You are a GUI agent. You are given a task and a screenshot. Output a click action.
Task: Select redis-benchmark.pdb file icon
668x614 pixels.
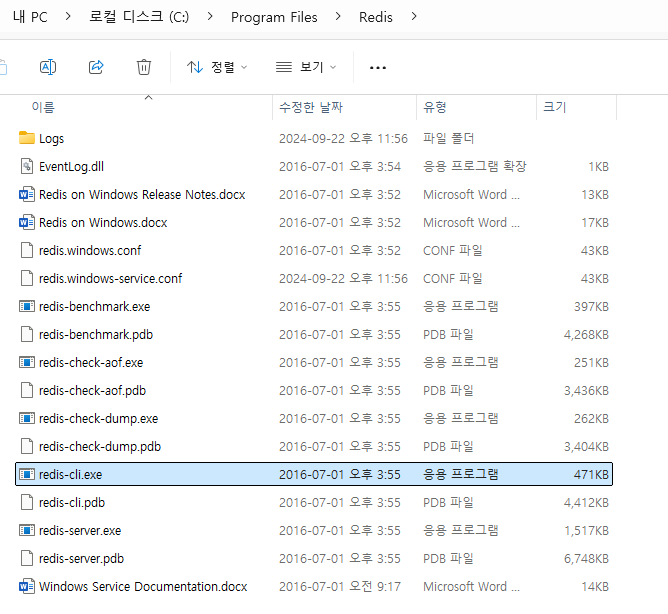27,334
